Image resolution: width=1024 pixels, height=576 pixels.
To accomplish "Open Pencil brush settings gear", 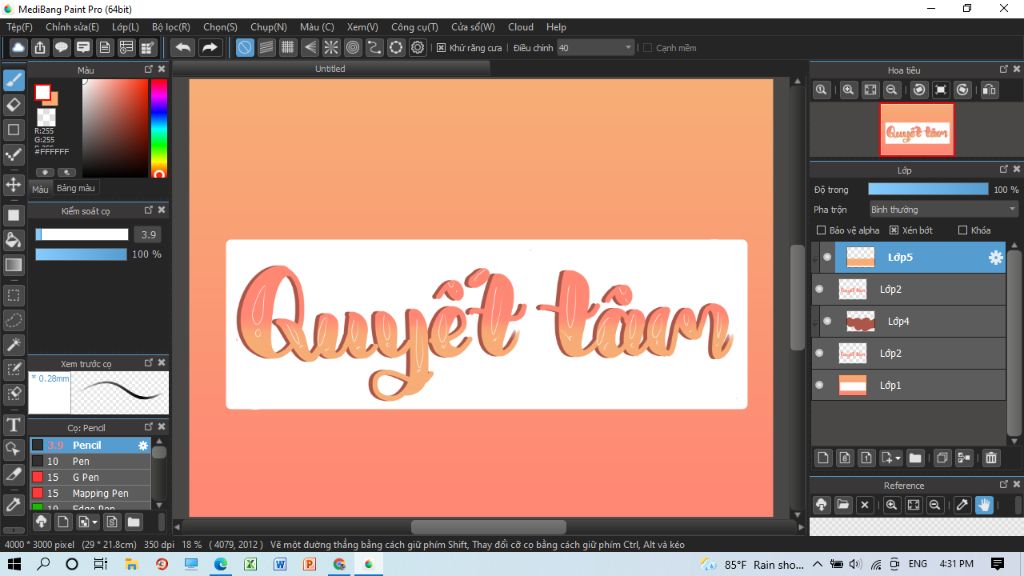I will click(x=142, y=445).
